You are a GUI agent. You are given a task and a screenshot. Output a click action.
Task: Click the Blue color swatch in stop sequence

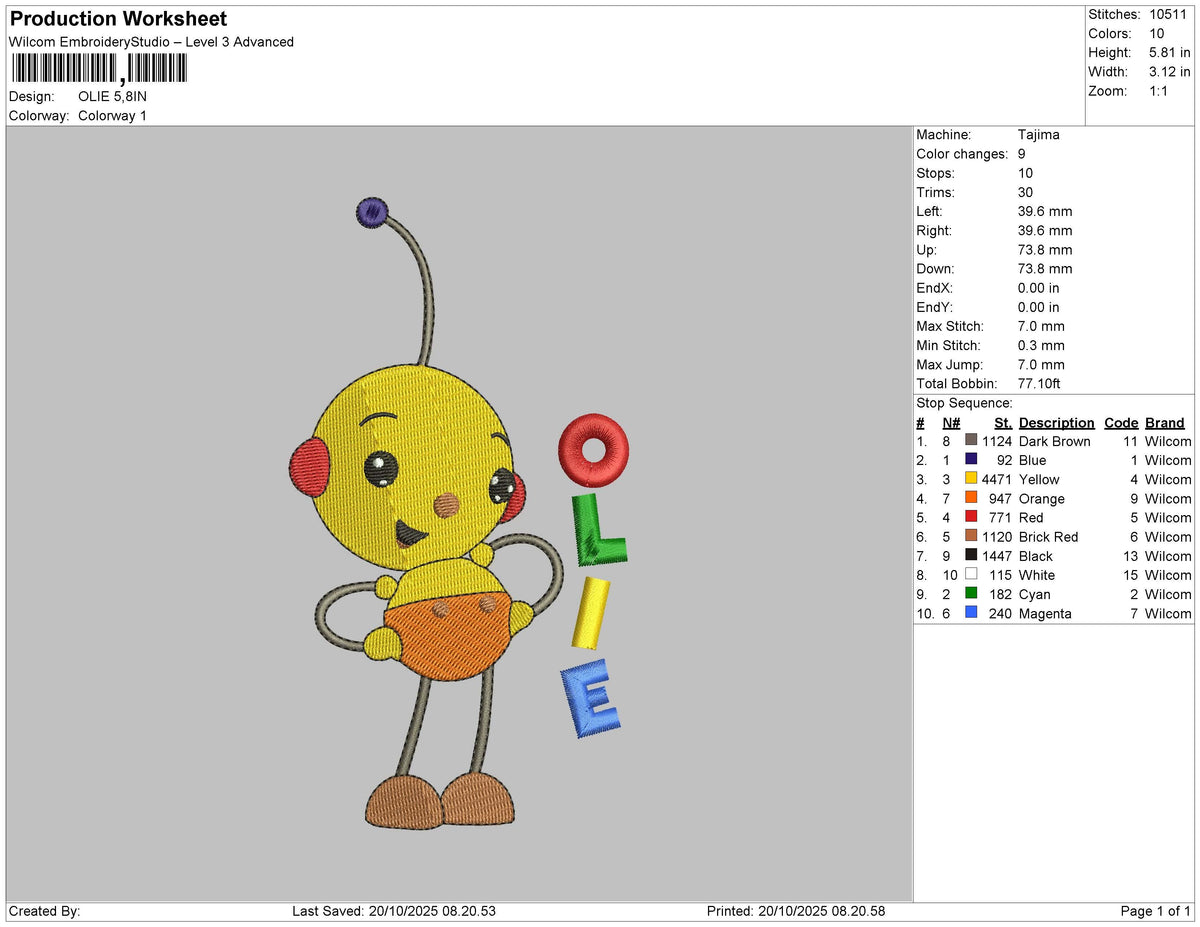point(971,459)
